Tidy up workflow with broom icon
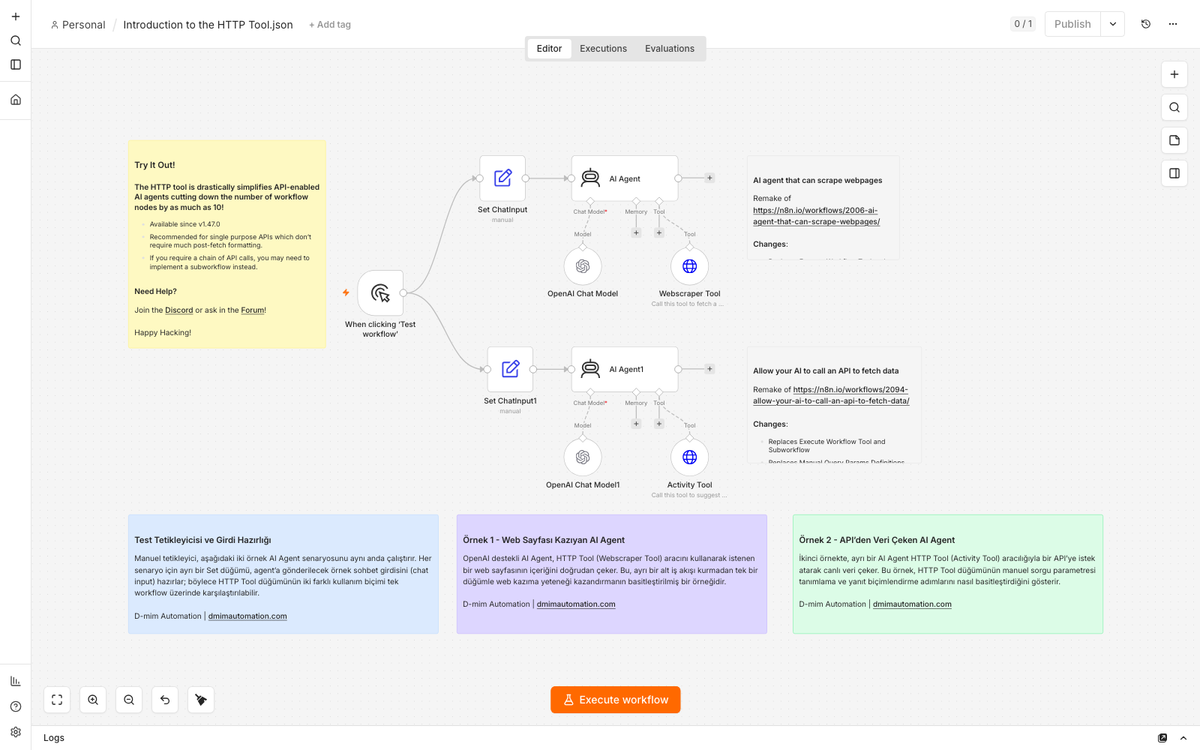This screenshot has width=1200, height=750. (201, 700)
